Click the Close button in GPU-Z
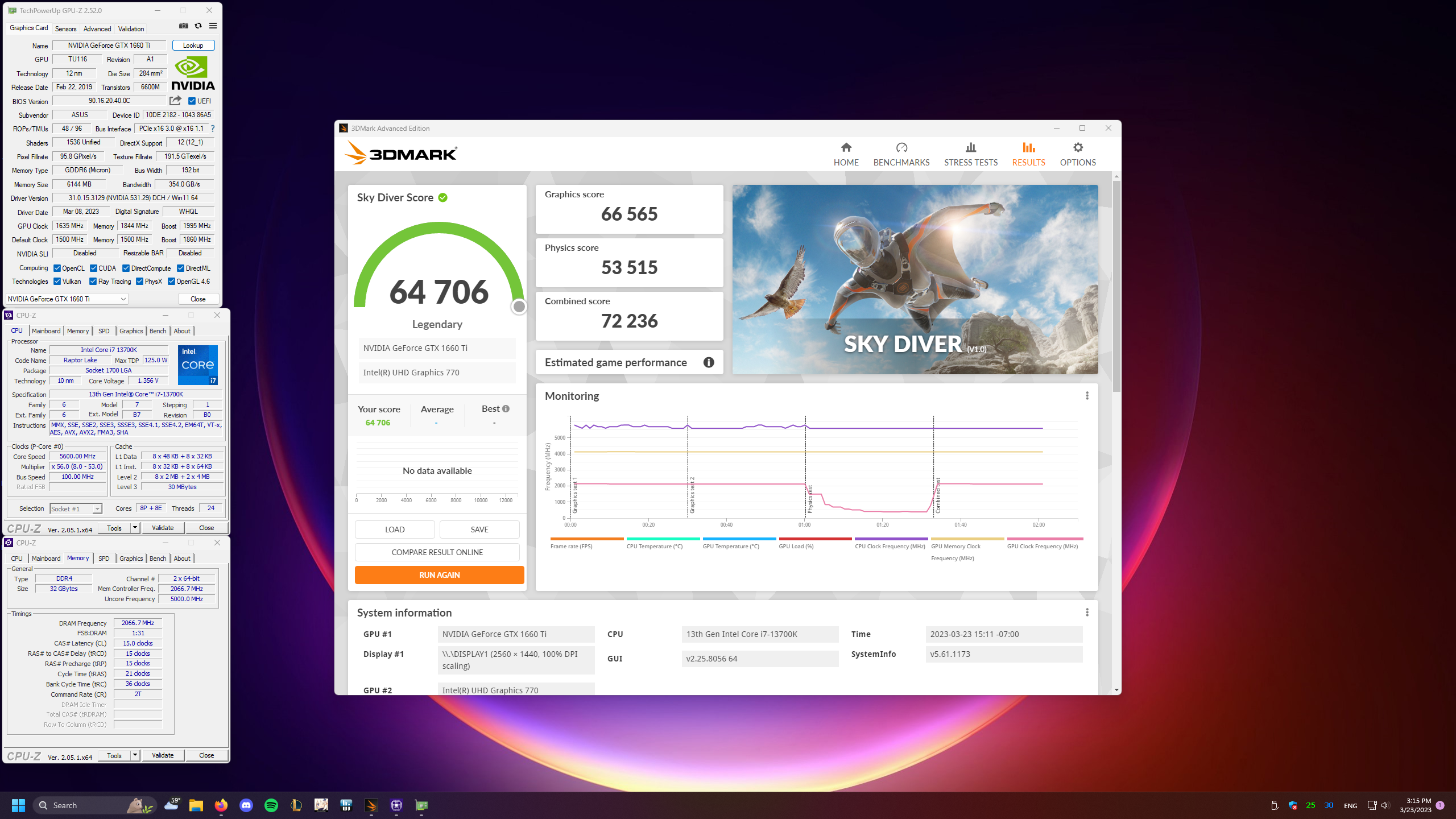Screen dimensions: 1456x819 pyautogui.click(x=198, y=299)
